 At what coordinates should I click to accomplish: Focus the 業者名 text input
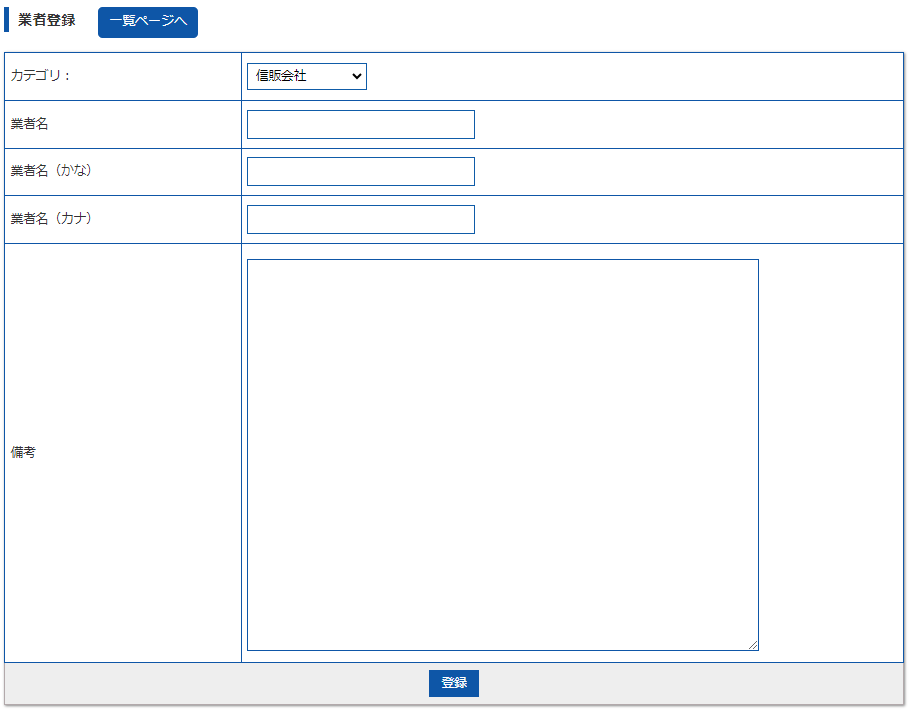[360, 124]
